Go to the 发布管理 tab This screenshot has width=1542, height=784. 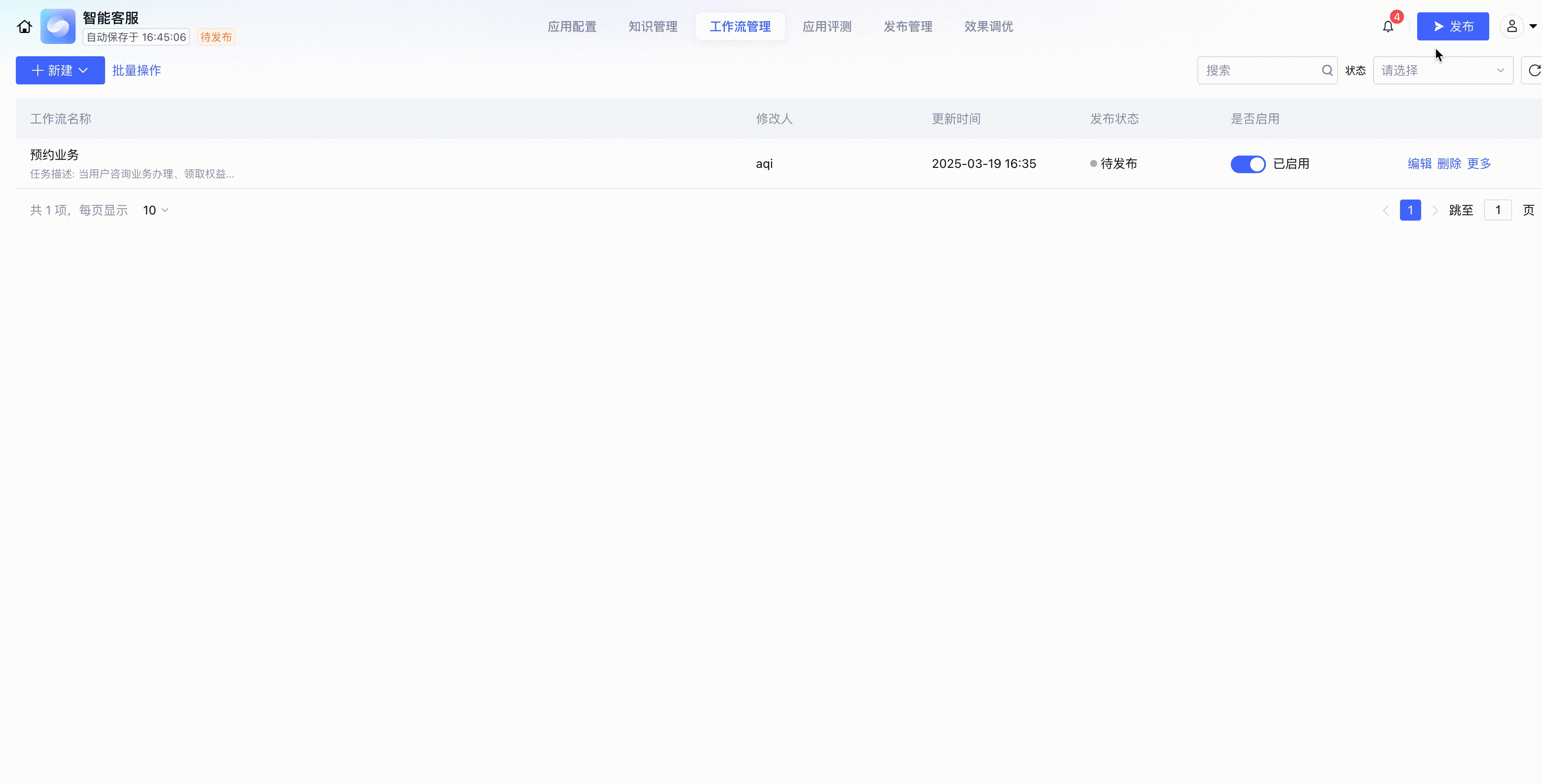(x=907, y=27)
